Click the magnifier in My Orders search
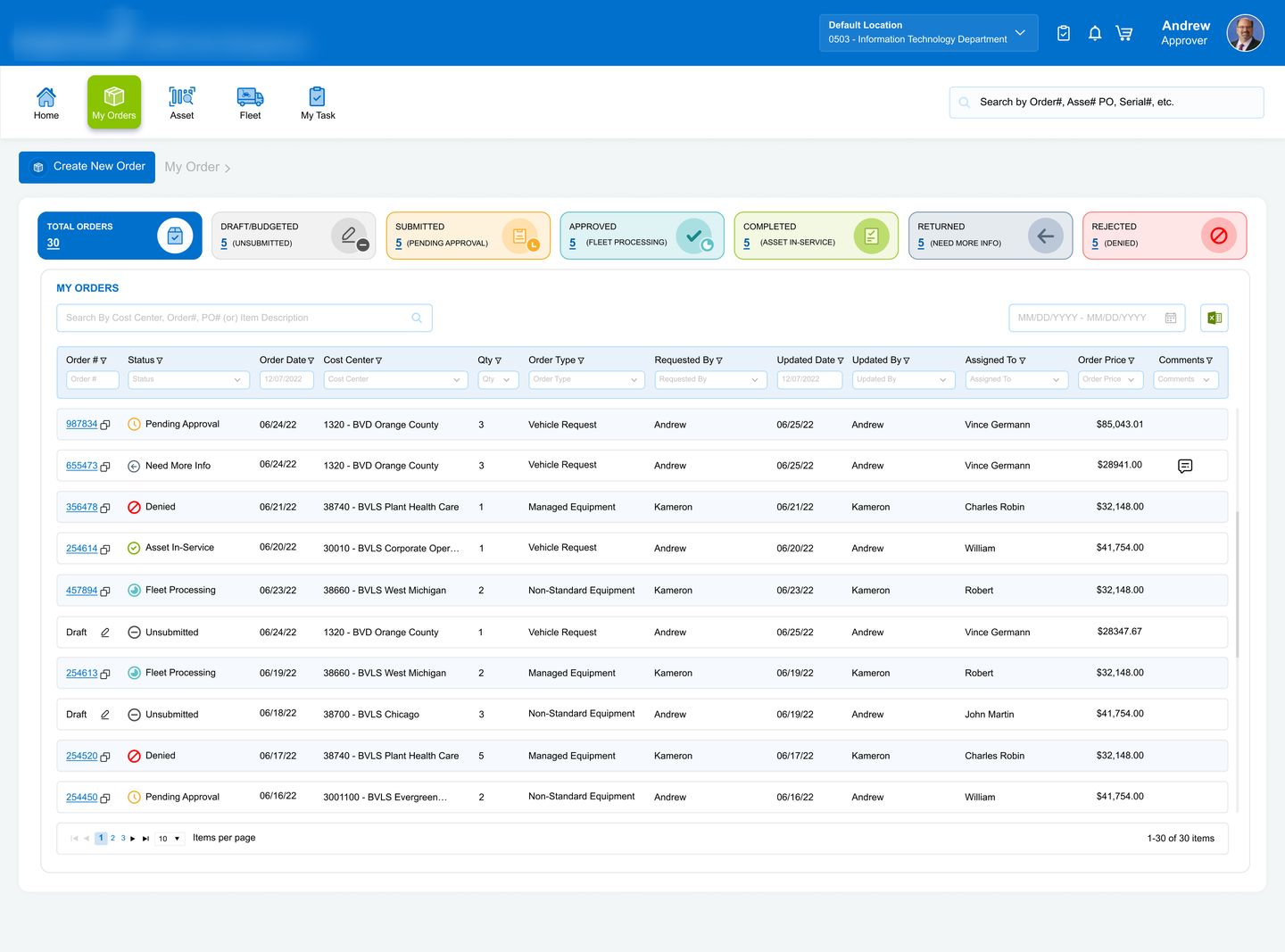 (417, 318)
